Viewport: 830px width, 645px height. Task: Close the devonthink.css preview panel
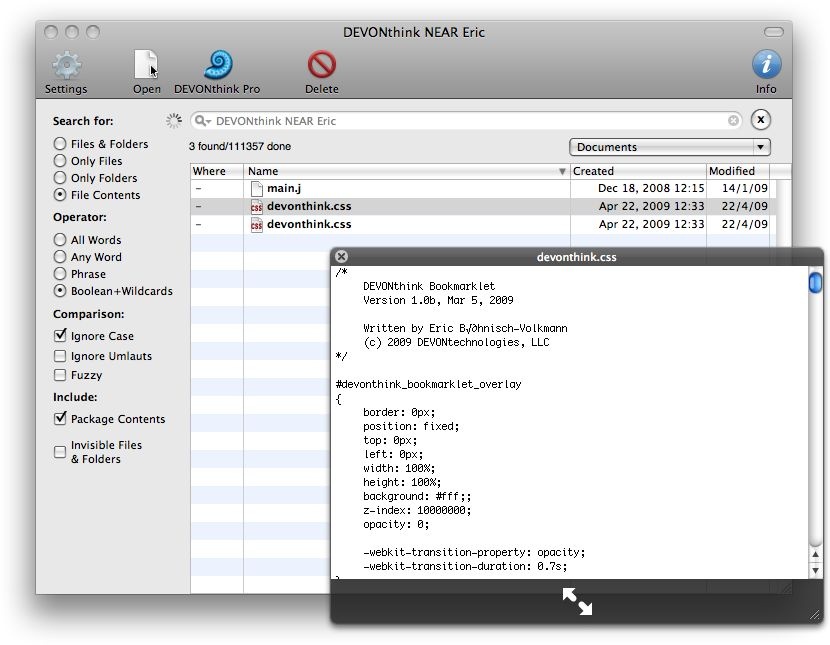point(341,257)
